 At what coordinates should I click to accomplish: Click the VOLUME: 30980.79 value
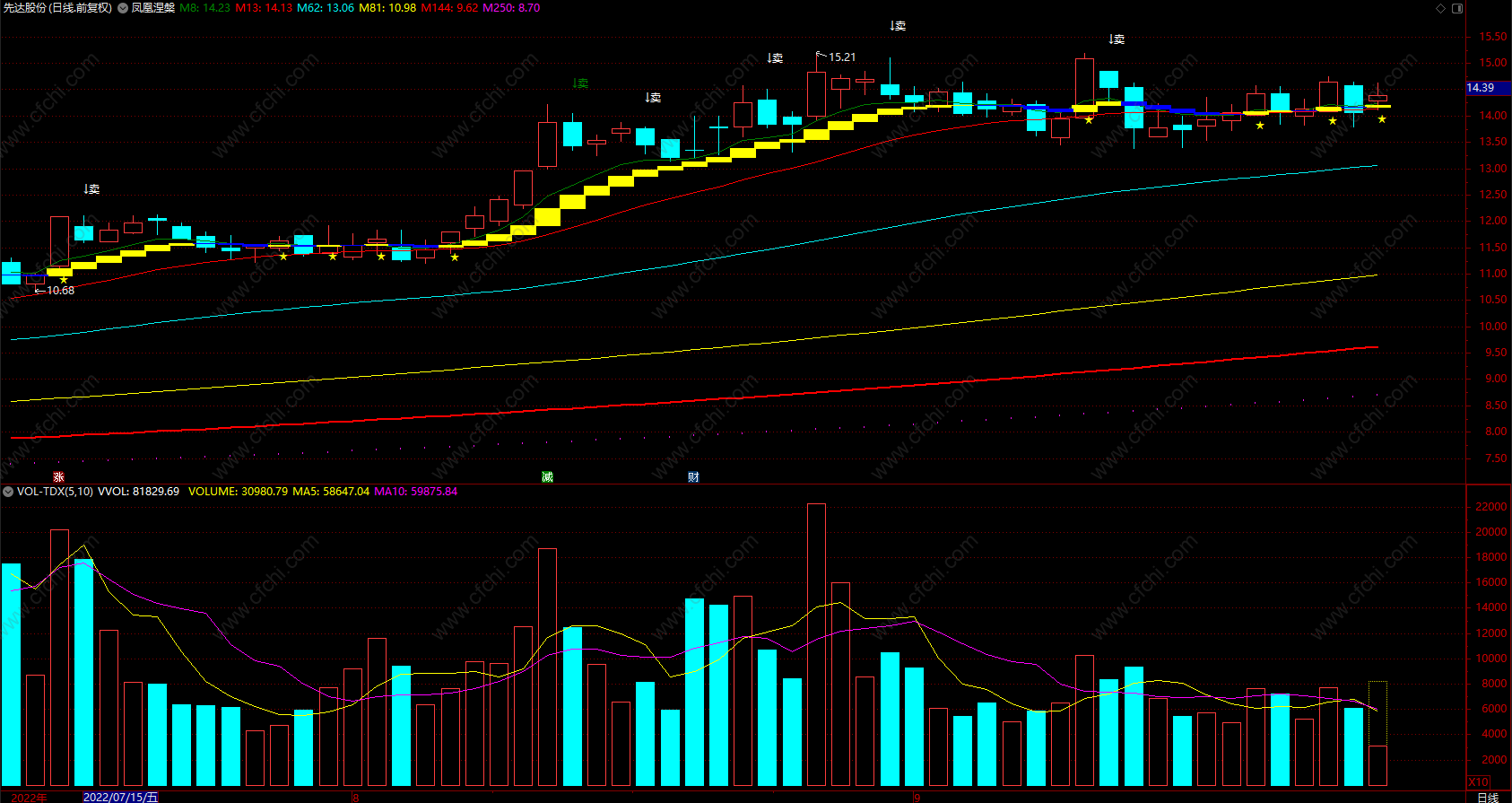(238, 492)
